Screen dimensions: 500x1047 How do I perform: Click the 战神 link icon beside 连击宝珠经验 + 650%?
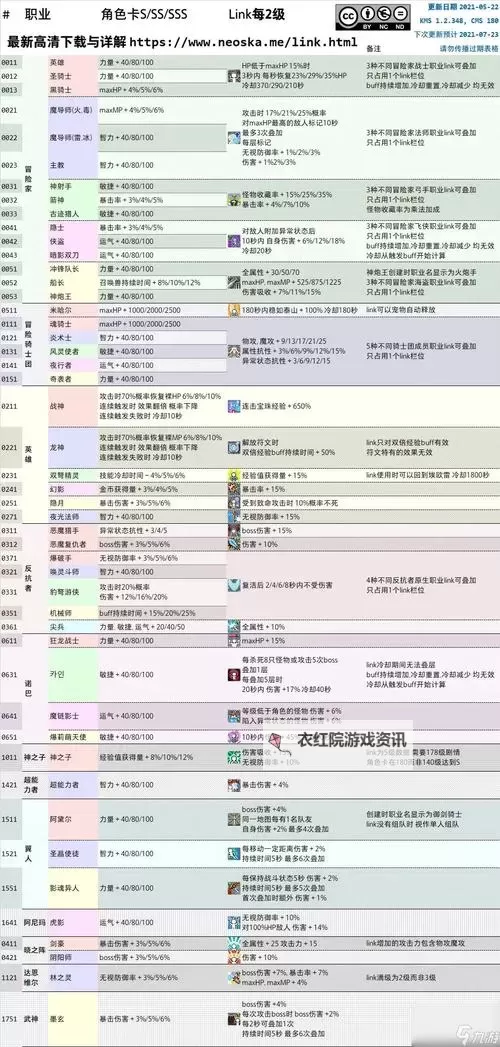coord(234,406)
